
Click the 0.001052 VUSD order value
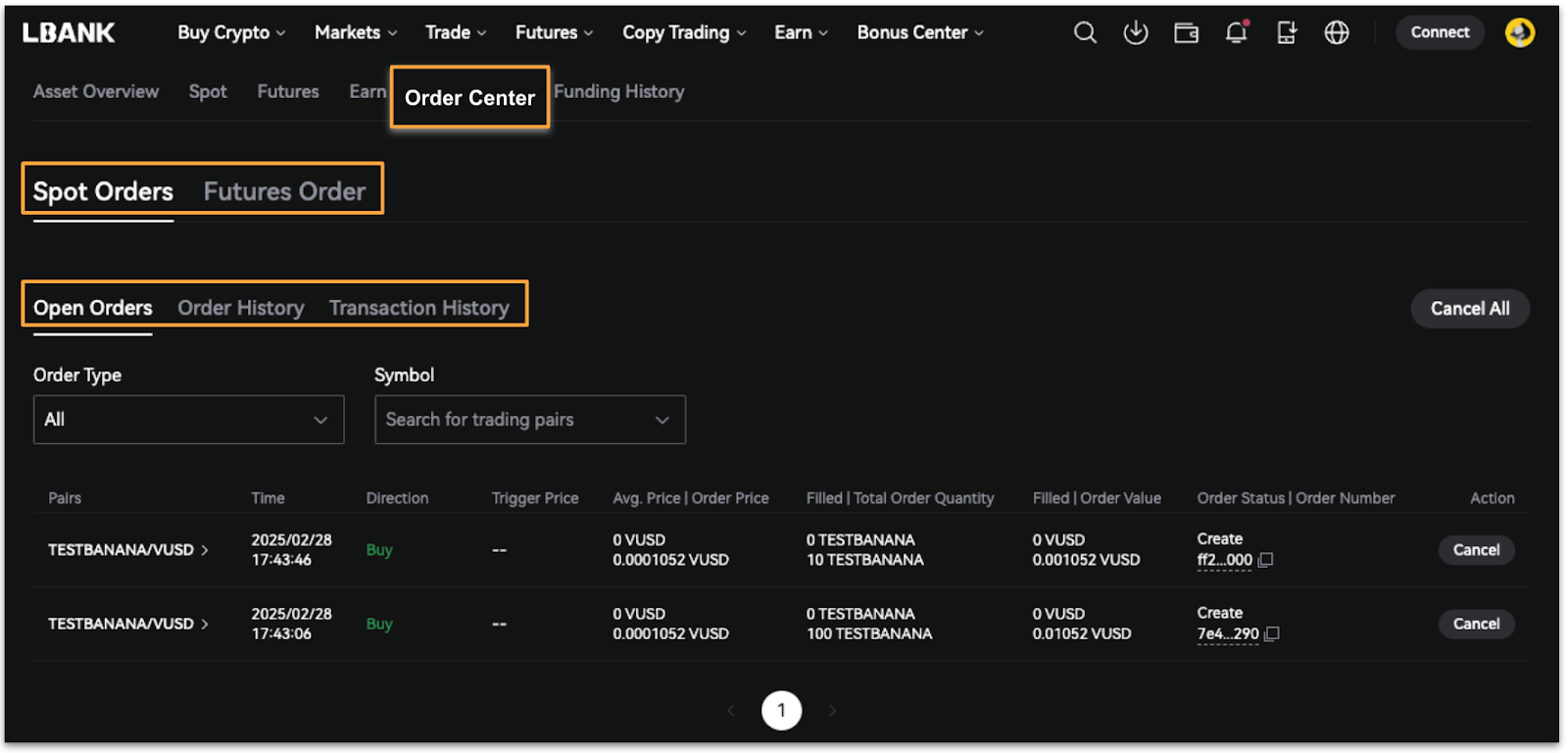(x=1086, y=560)
